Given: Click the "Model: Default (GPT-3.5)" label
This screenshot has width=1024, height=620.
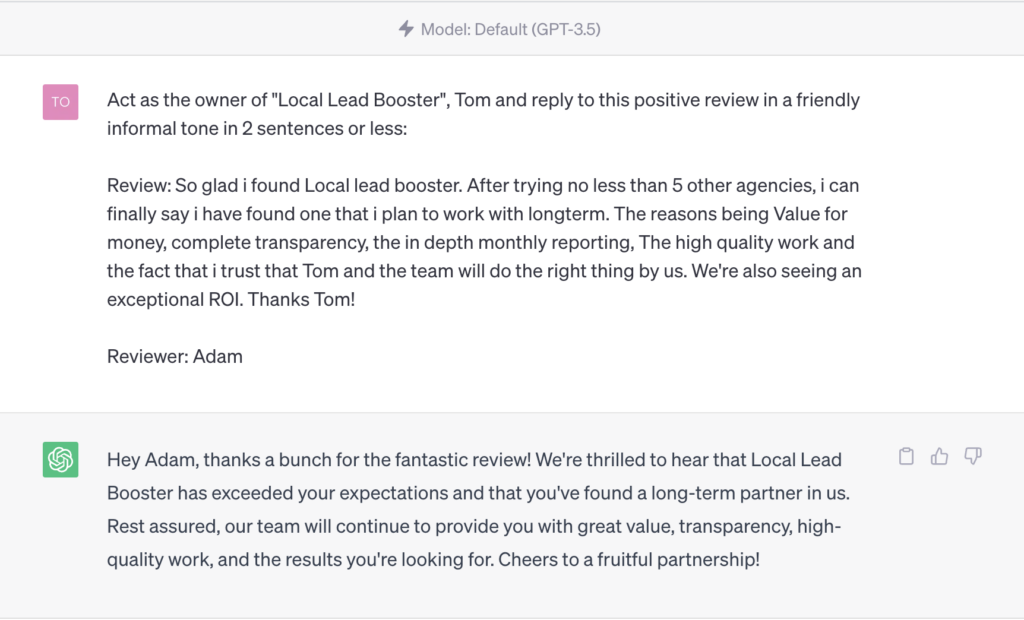Looking at the screenshot, I should (x=511, y=29).
